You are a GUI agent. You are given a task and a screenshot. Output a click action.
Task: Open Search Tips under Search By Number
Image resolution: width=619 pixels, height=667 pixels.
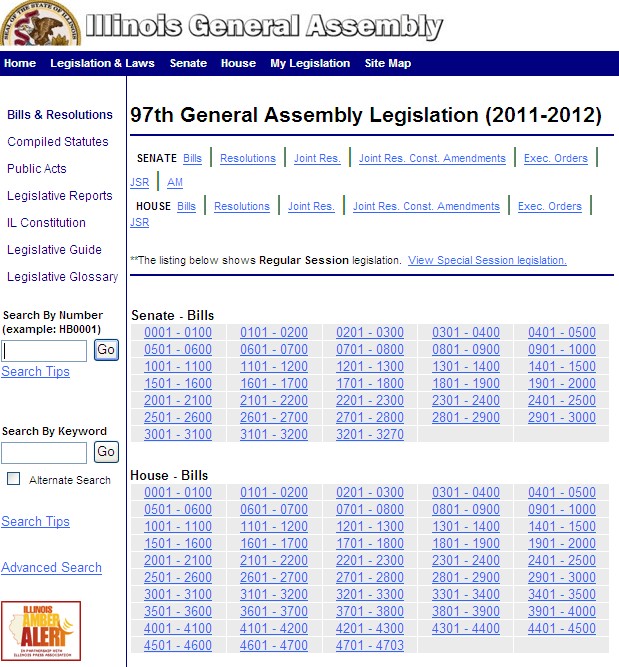click(x=35, y=372)
